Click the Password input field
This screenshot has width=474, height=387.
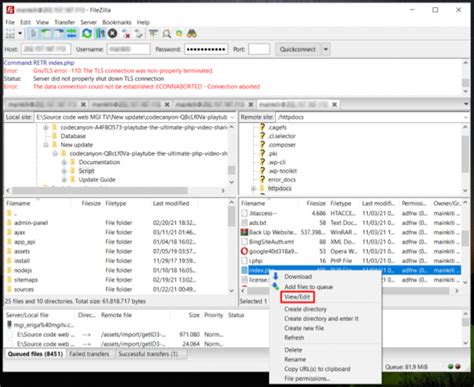point(206,49)
